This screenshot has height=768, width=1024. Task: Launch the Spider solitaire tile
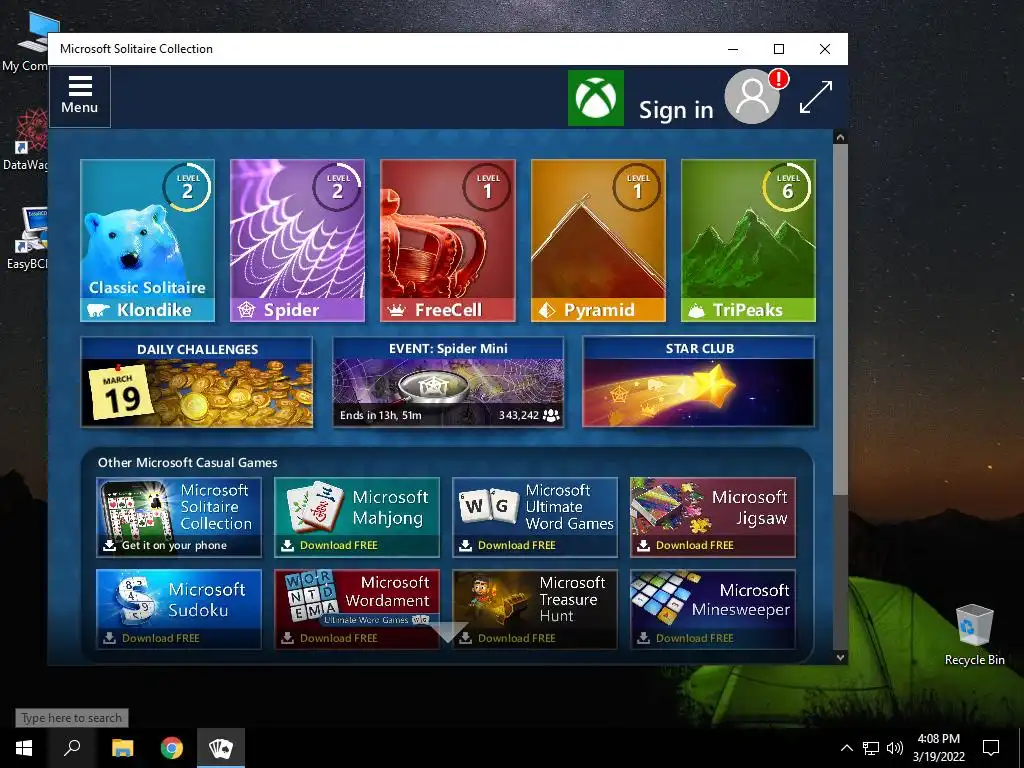[x=297, y=240]
